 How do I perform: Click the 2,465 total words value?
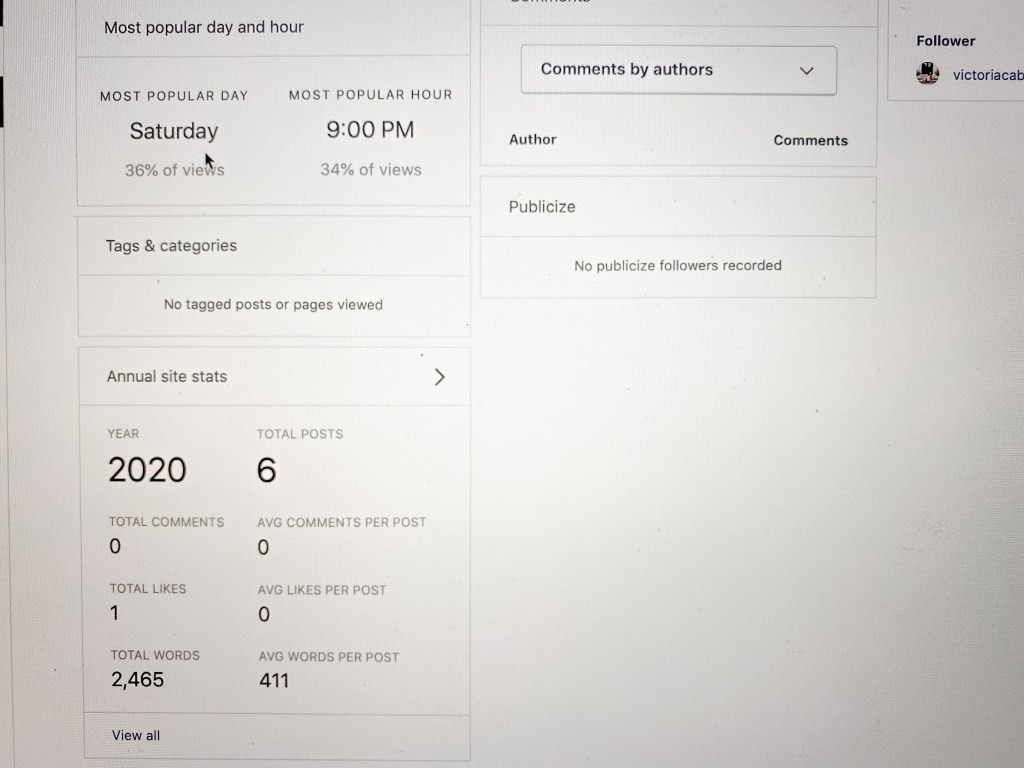138,680
